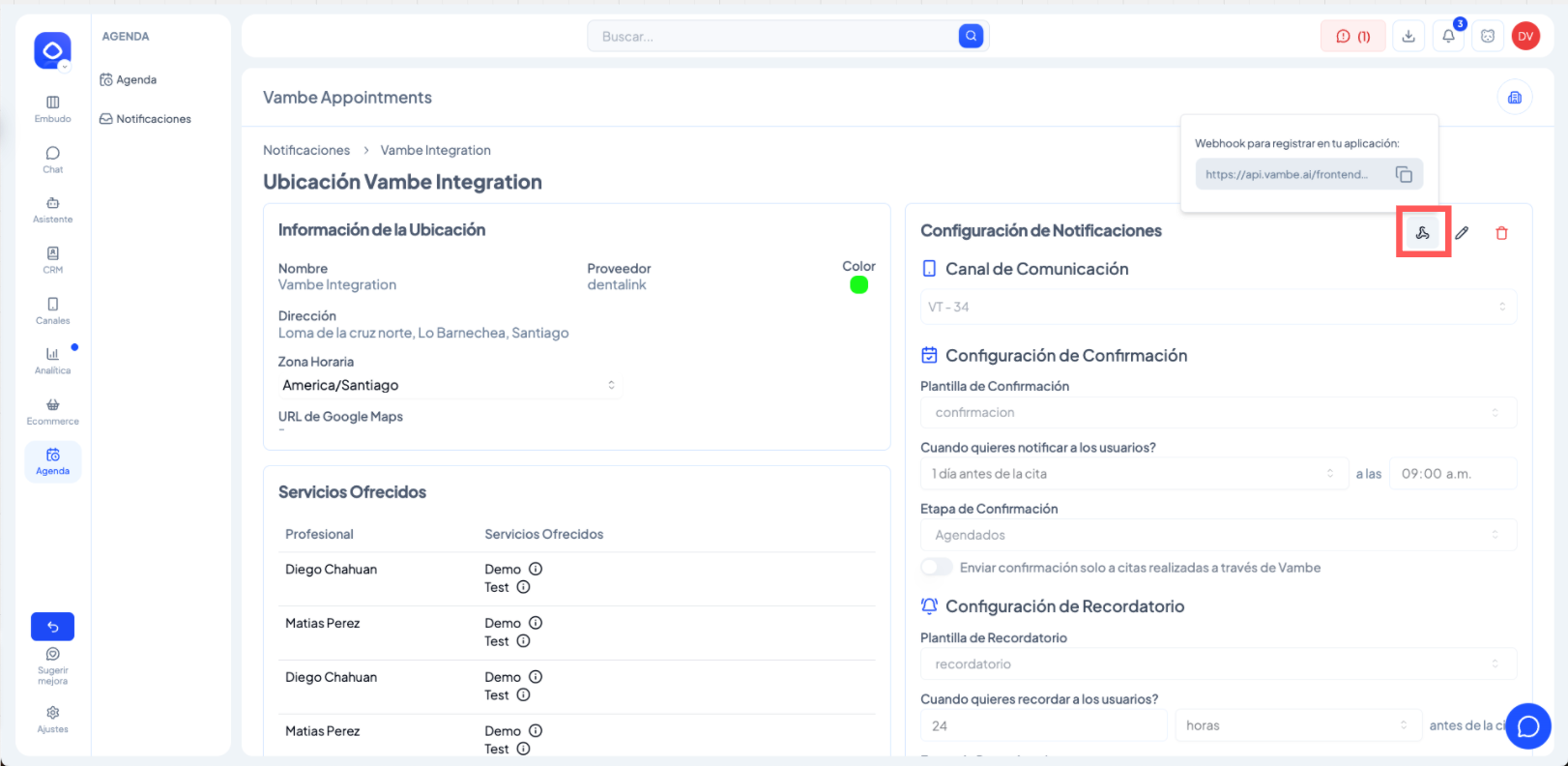Show info for Diego Chahuan's Demo service
The width and height of the screenshot is (1568, 766).
click(x=536, y=570)
